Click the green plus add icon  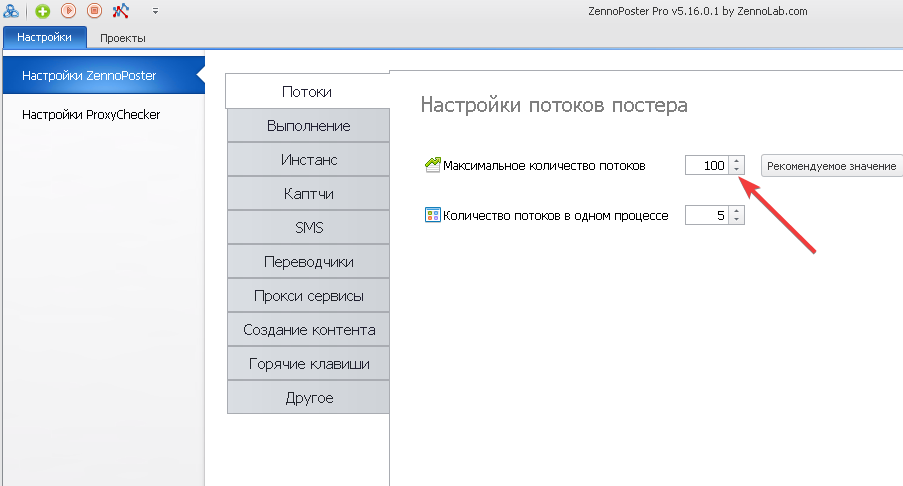43,10
